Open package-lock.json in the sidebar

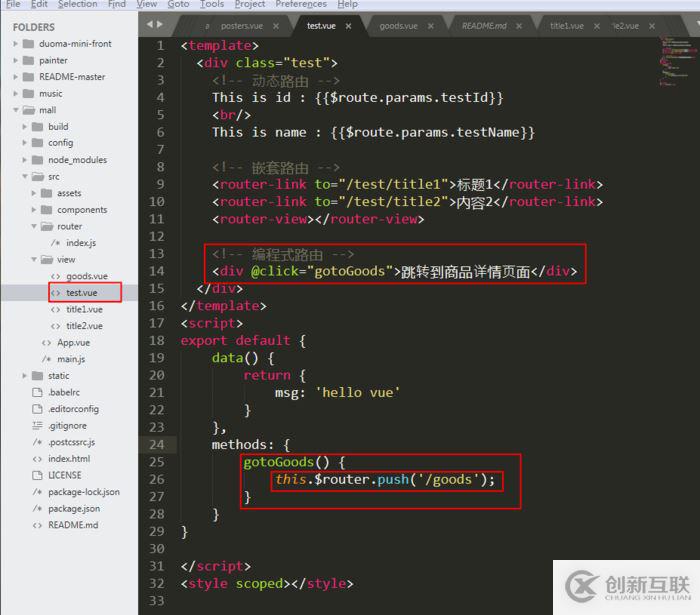[x=84, y=492]
